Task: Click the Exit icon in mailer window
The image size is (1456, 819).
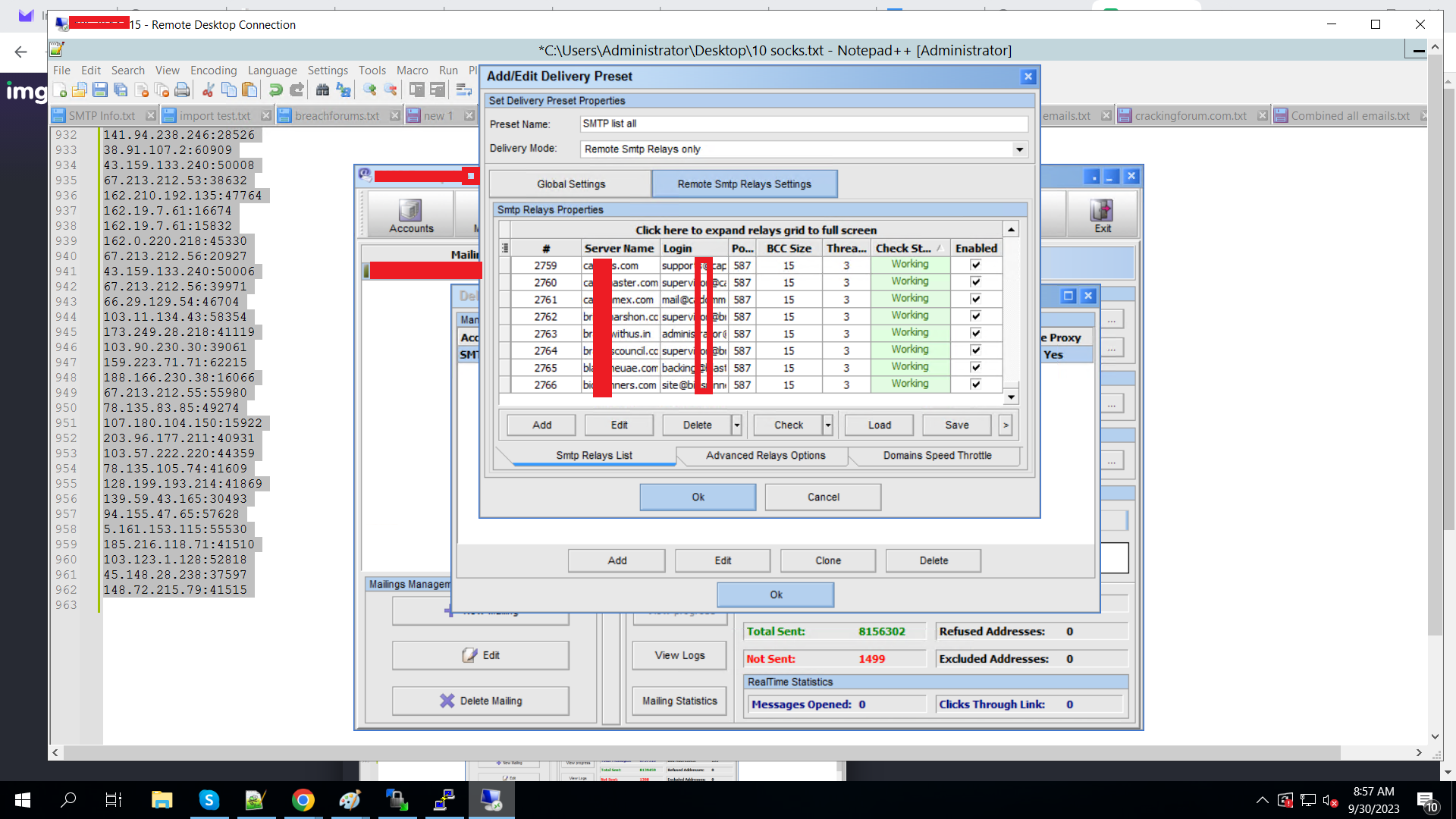Action: click(x=1102, y=215)
